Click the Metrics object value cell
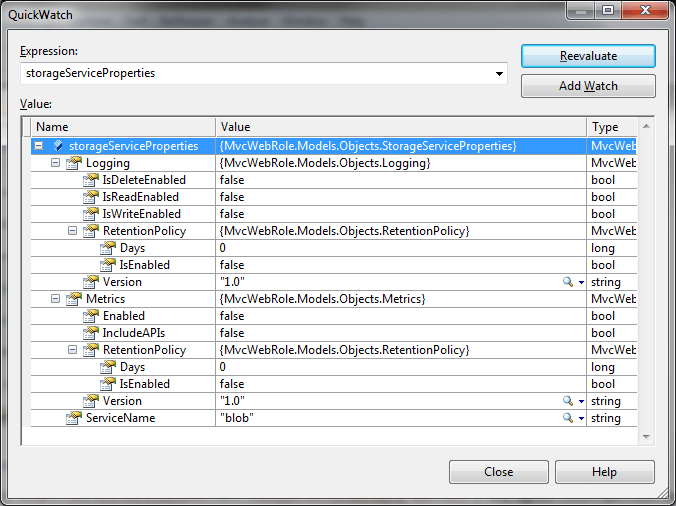The image size is (676, 506). (401, 299)
